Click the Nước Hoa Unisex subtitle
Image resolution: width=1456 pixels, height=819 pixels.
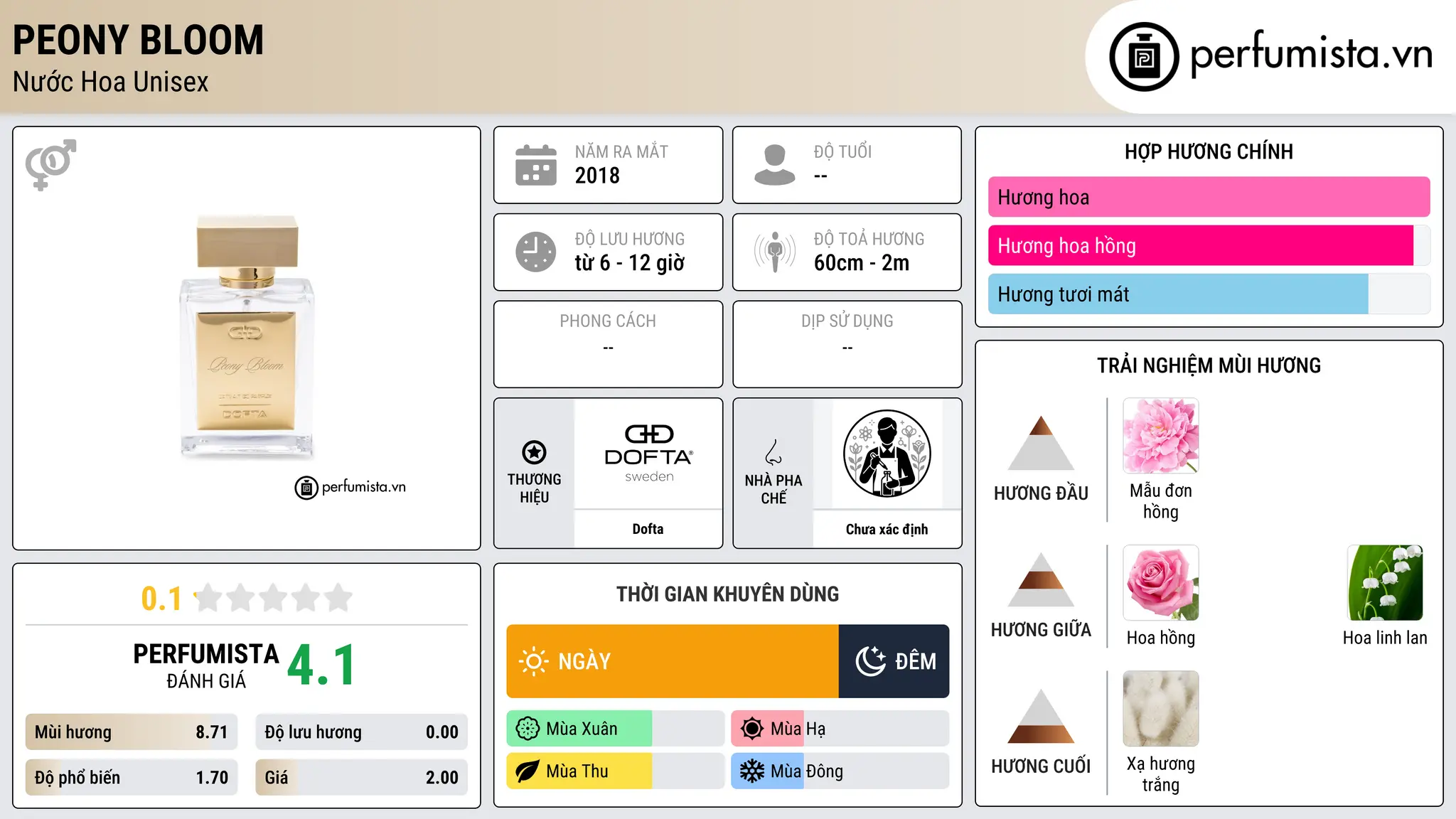(x=111, y=82)
